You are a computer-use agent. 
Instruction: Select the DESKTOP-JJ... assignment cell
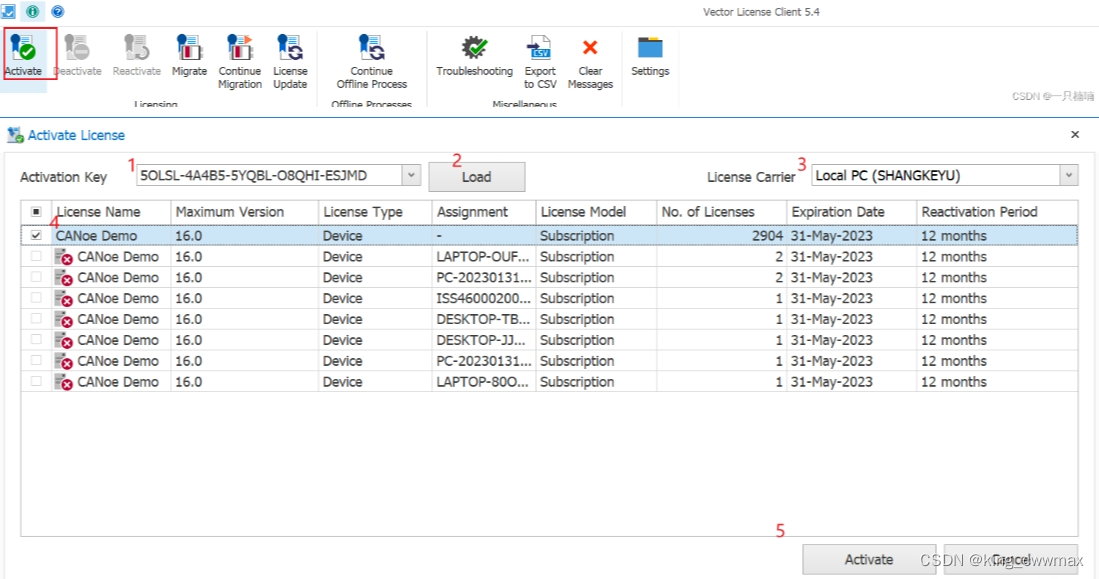click(484, 340)
